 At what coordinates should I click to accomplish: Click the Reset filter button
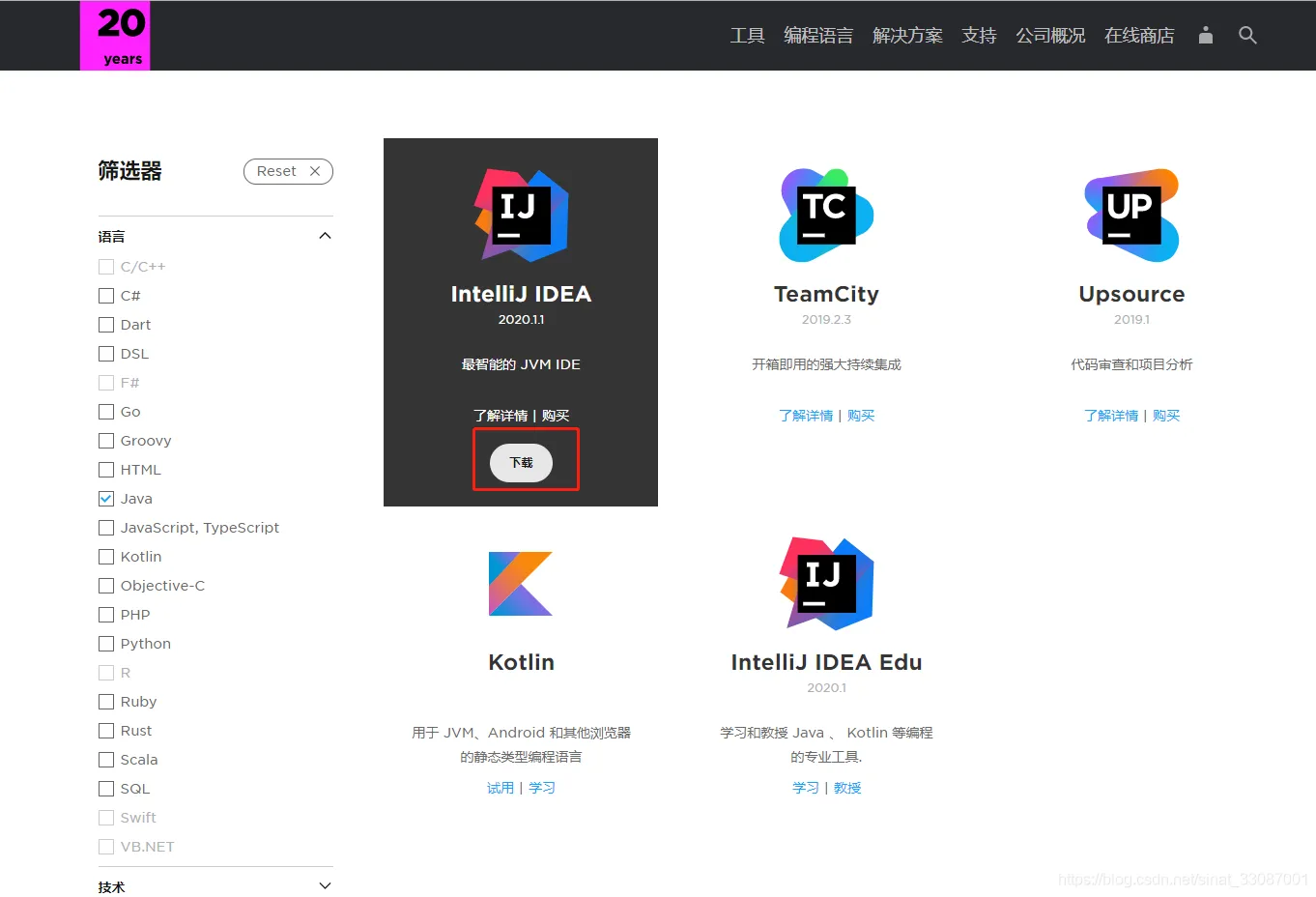(x=288, y=171)
